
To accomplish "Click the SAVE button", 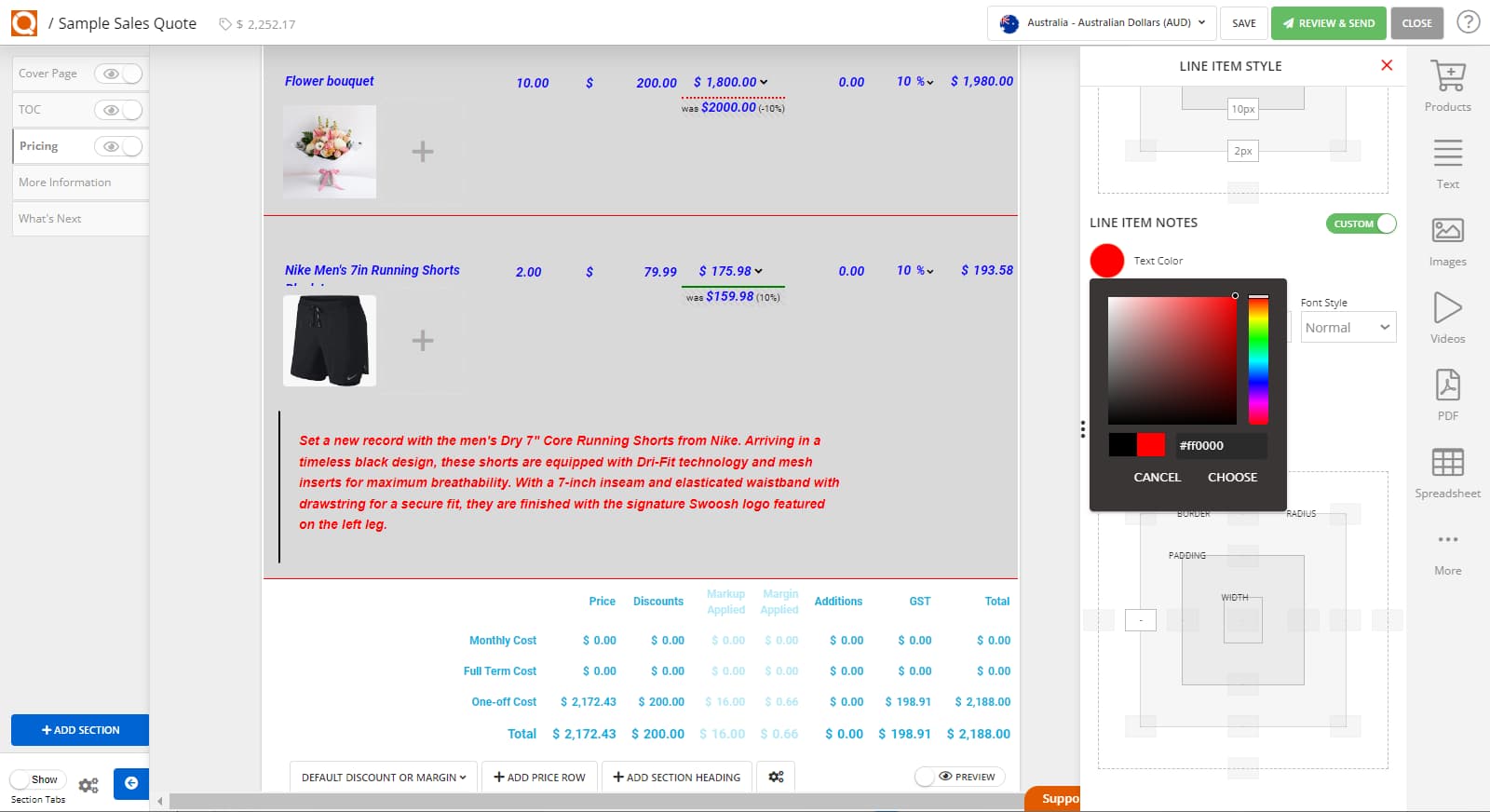I will (x=1244, y=23).
